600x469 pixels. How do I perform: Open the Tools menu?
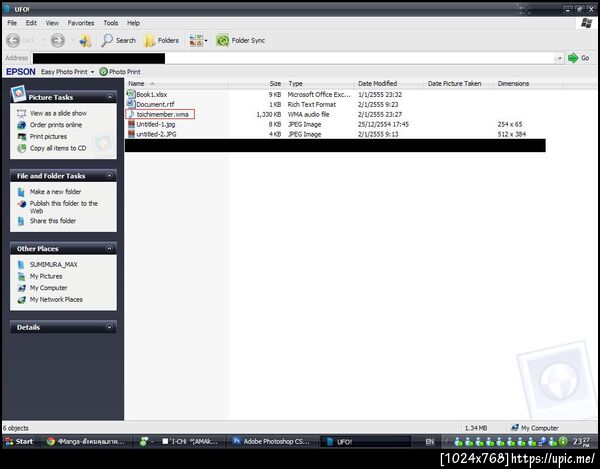click(111, 23)
